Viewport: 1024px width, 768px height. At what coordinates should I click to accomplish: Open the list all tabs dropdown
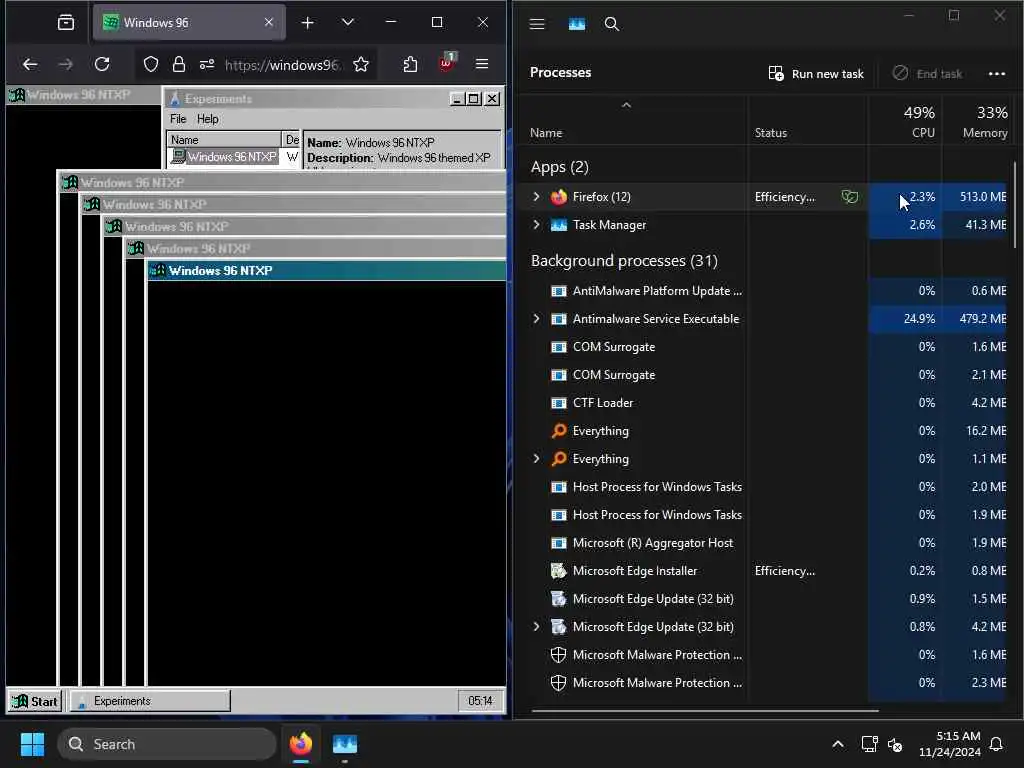347,23
